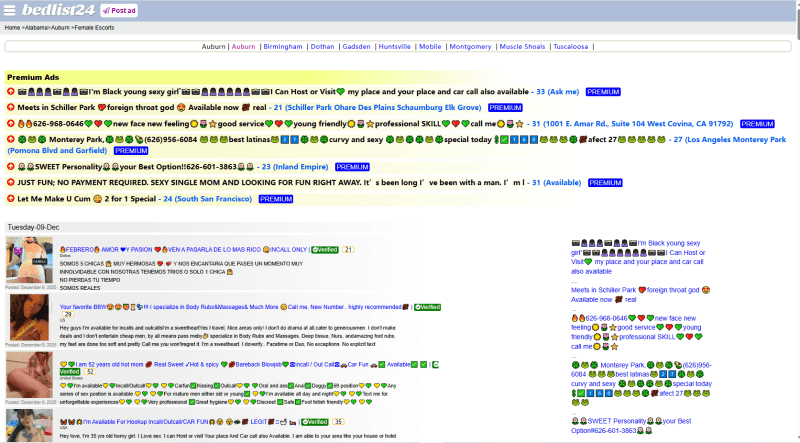The image size is (800, 443).
Task: Click PREMIUM badge on '31 (Available)' ad
Action: pyautogui.click(x=605, y=183)
